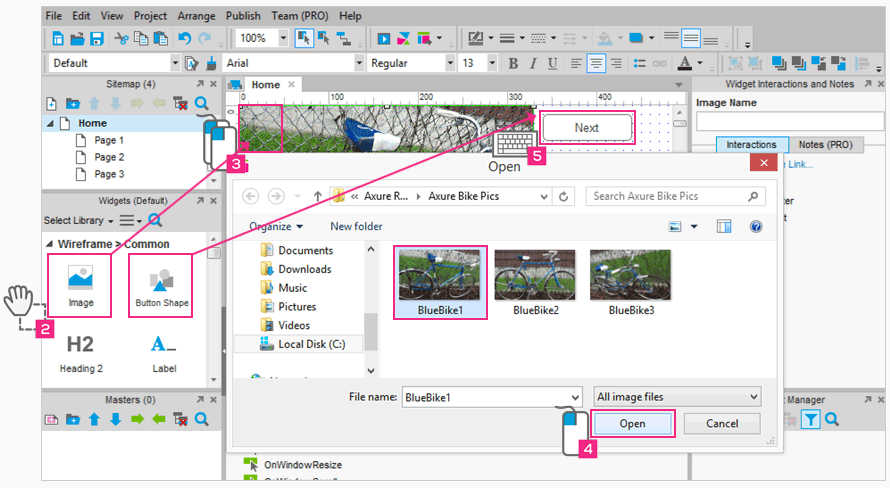
Task: Select the Button Shape widget
Action: tap(161, 284)
